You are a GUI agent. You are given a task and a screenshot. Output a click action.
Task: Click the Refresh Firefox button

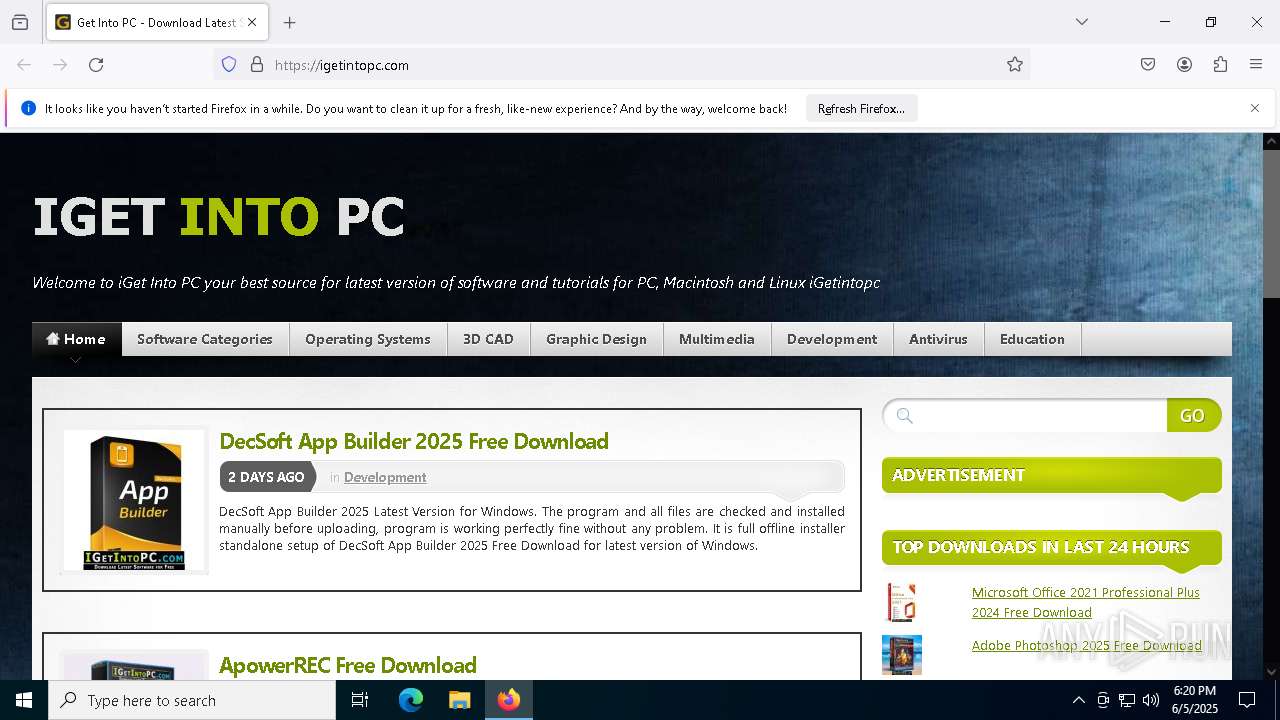[861, 109]
